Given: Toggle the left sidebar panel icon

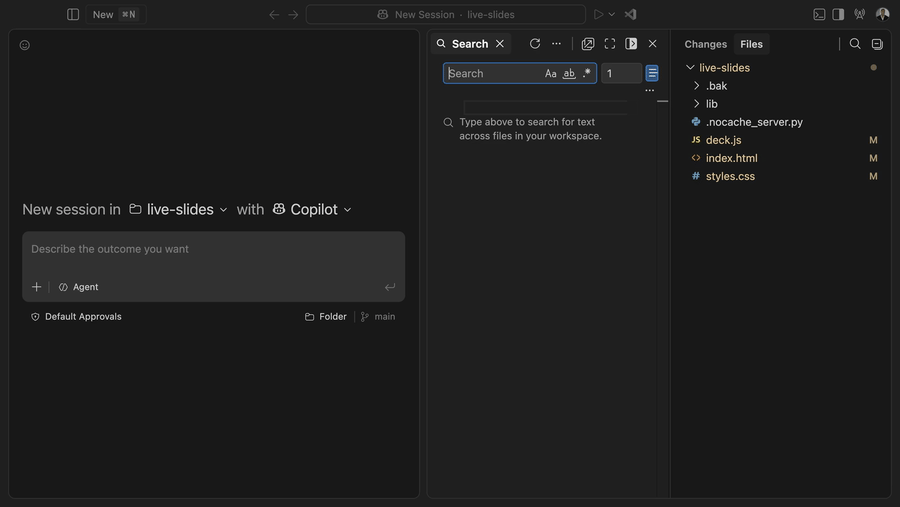Looking at the screenshot, I should click(x=73, y=14).
